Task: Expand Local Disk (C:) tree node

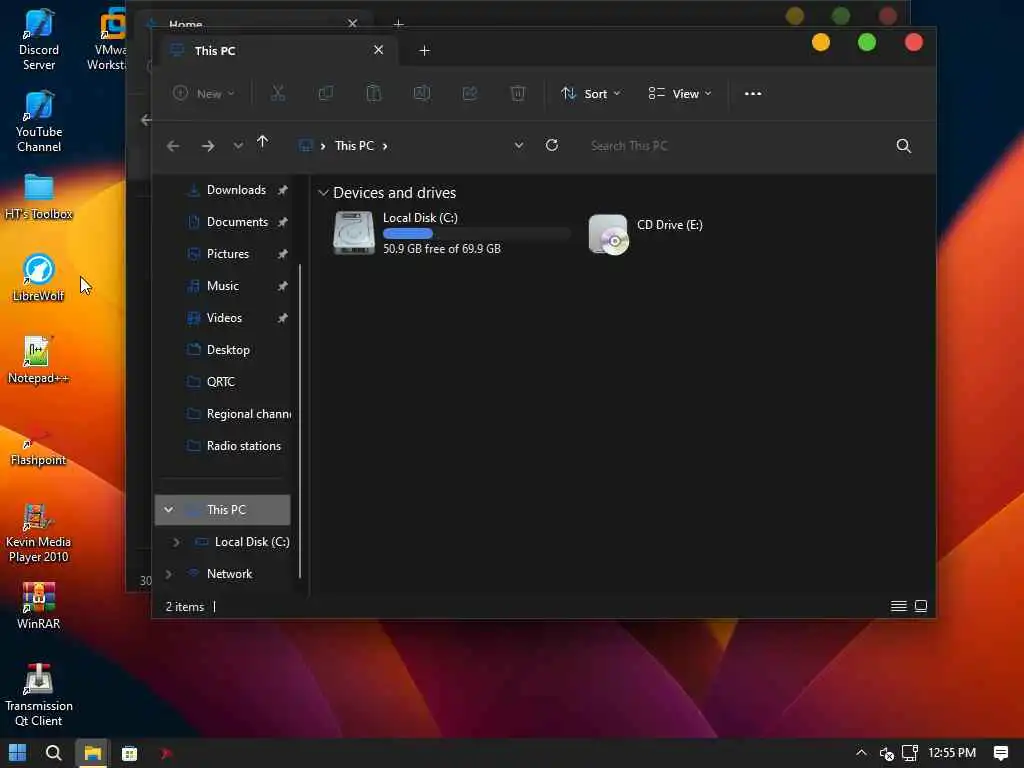Action: (176, 542)
